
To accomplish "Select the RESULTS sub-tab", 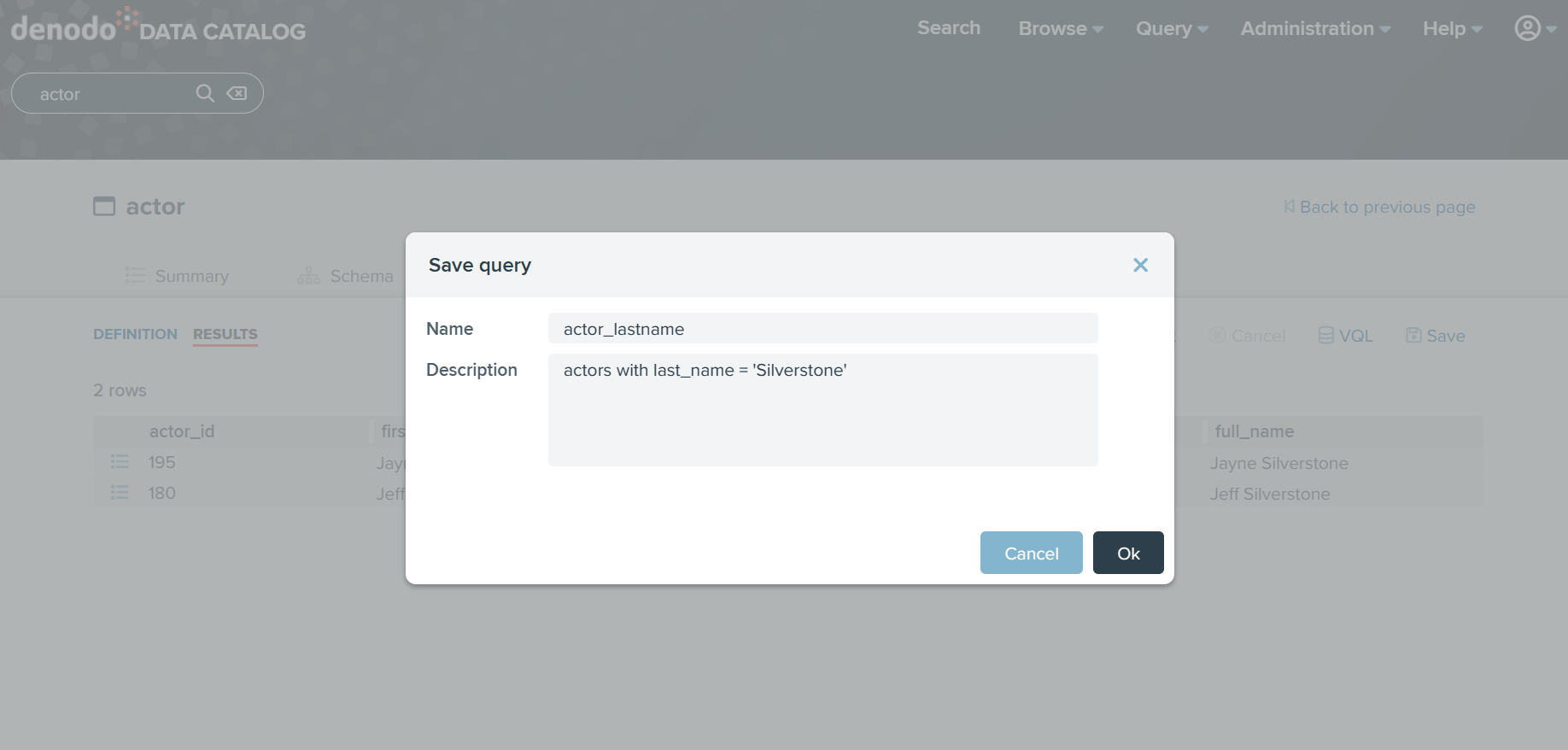I will tap(225, 334).
